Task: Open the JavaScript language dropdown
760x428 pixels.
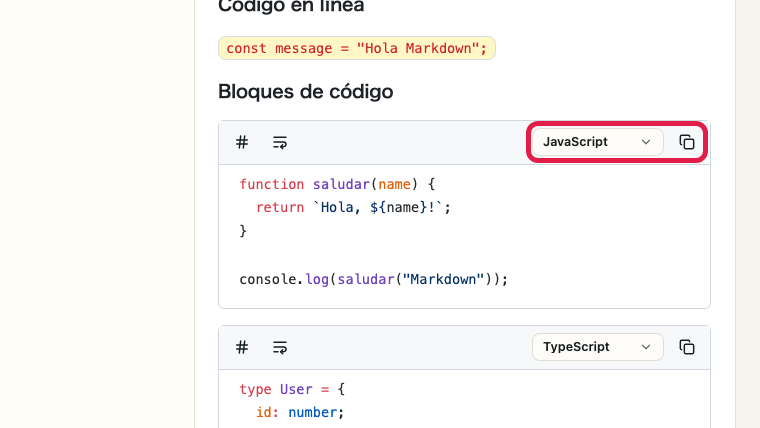Action: (x=597, y=142)
